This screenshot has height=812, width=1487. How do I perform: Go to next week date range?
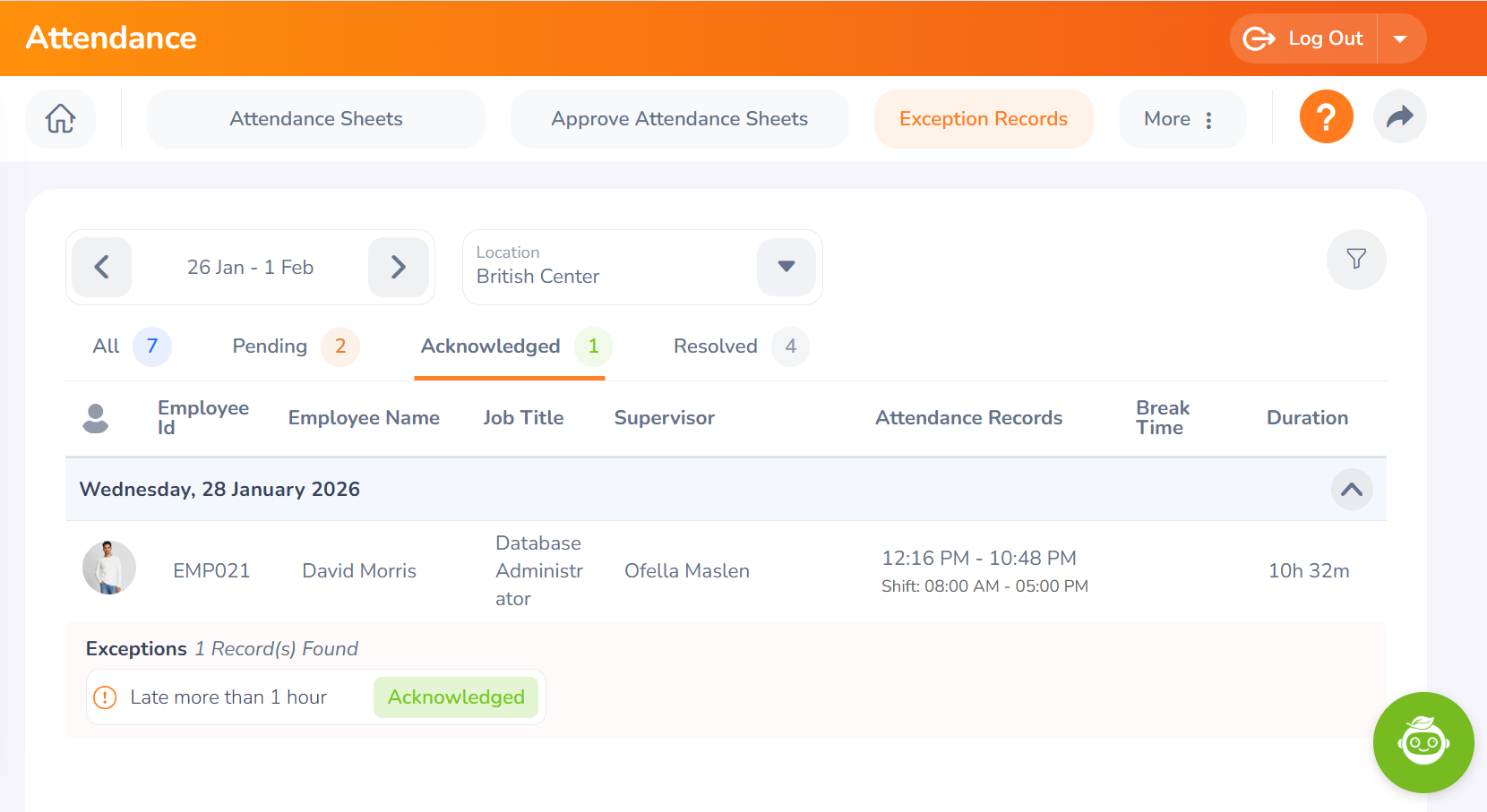tap(399, 267)
